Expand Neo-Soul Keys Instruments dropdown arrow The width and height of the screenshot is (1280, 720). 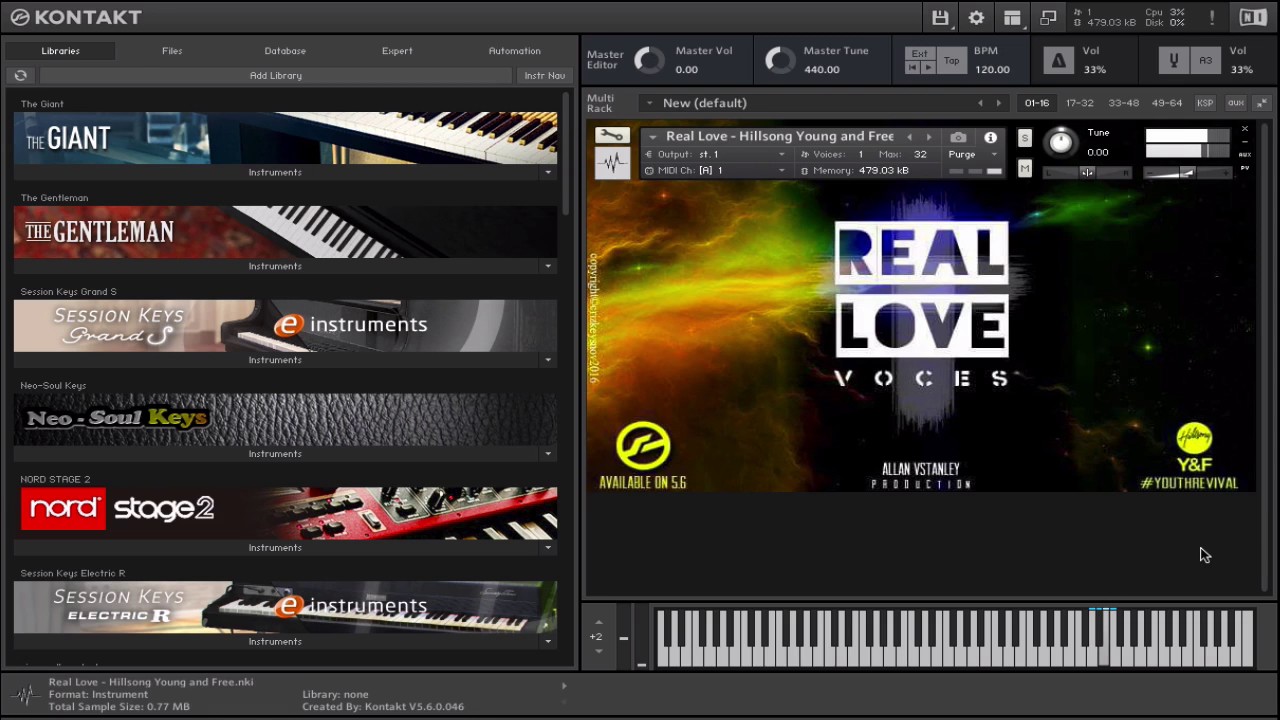(548, 454)
